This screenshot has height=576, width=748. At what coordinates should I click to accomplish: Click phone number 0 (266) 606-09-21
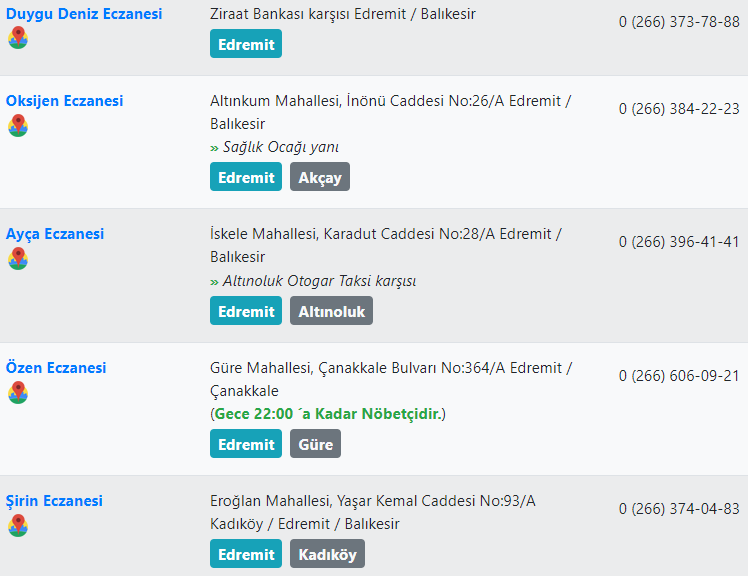pos(679,376)
